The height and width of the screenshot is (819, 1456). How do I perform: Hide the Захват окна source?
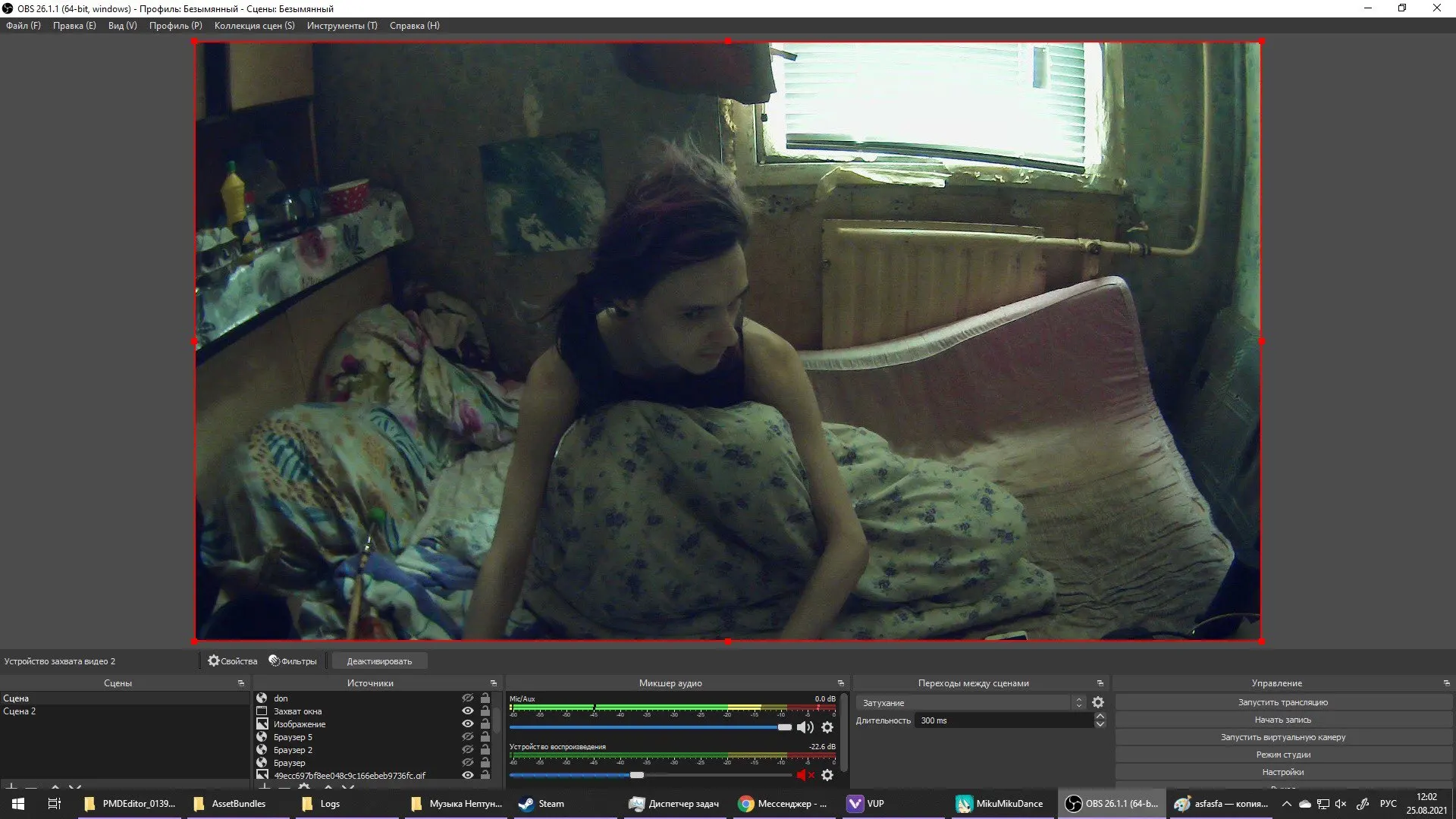pos(468,711)
